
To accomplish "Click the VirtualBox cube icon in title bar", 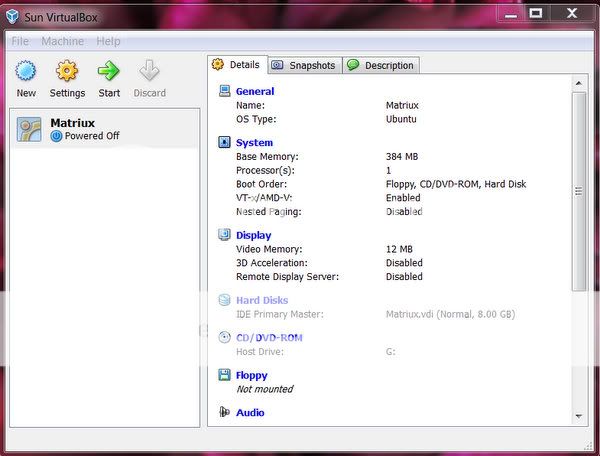I will [12, 16].
